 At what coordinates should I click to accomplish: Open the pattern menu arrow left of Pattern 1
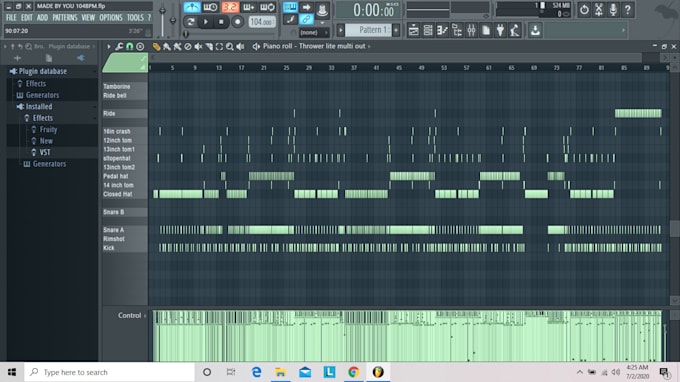pos(341,30)
